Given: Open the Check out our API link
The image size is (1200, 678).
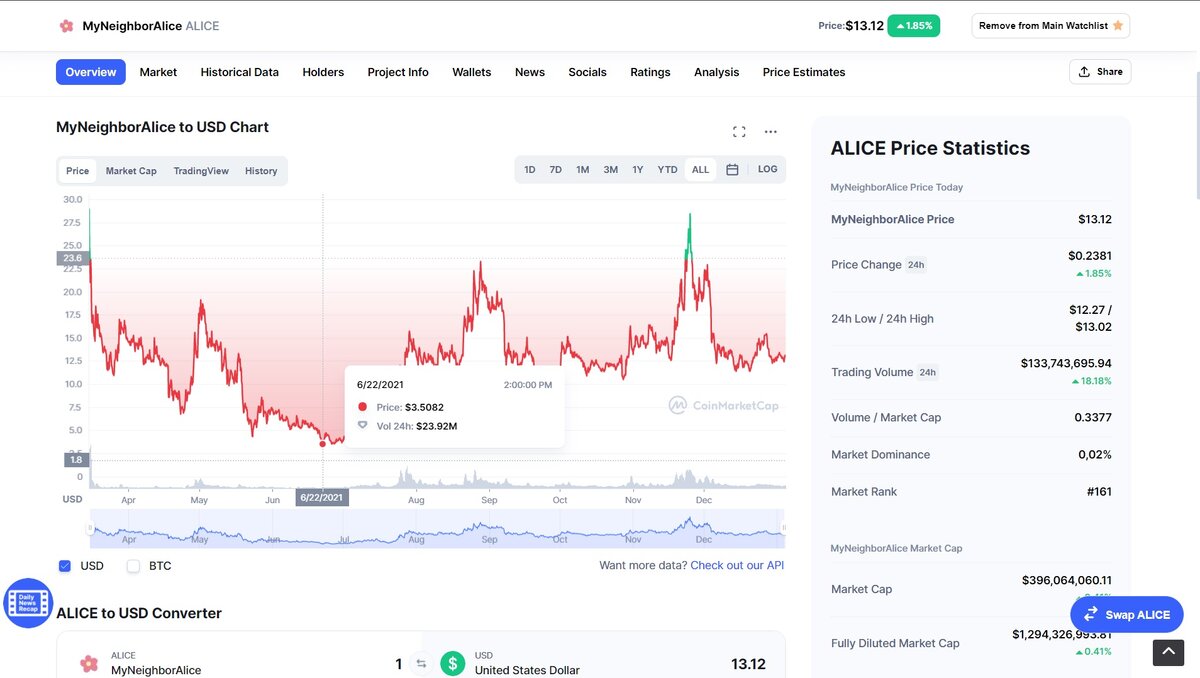Looking at the screenshot, I should (x=737, y=565).
